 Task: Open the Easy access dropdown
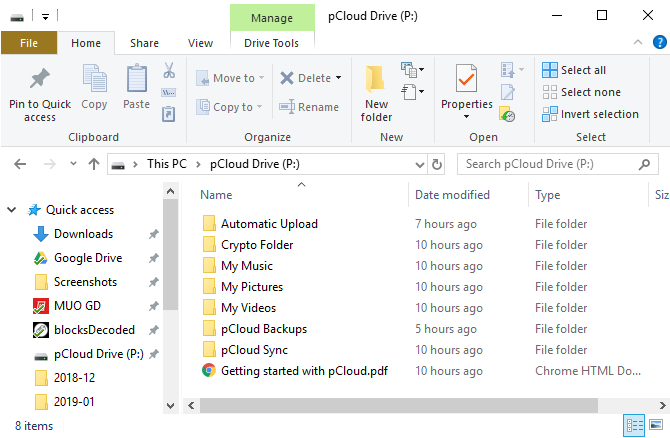[412, 92]
